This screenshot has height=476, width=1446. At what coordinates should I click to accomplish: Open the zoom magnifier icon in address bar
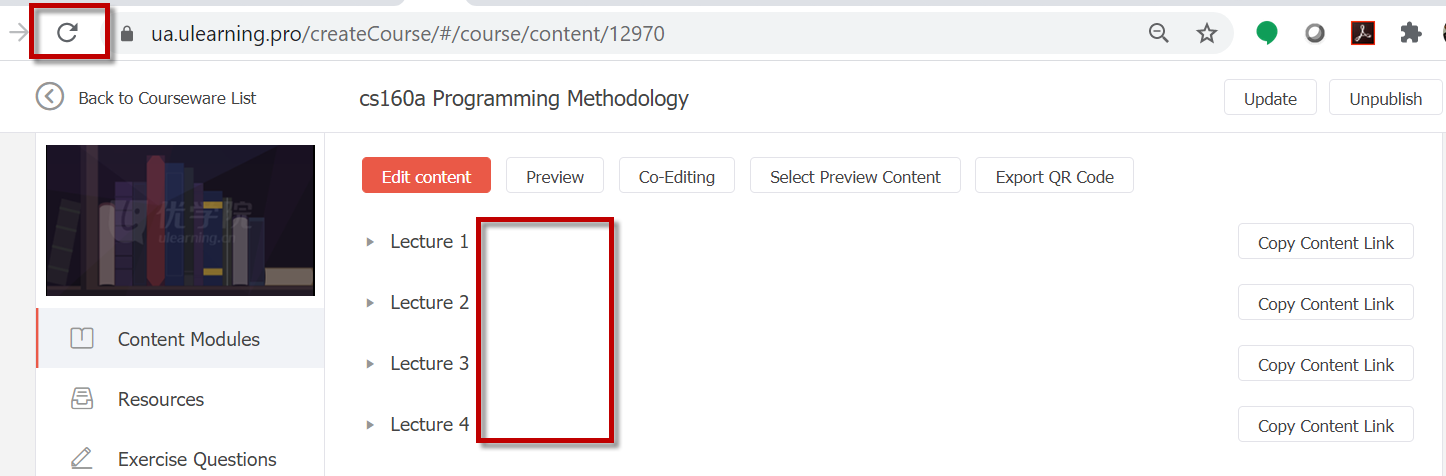[x=1159, y=34]
